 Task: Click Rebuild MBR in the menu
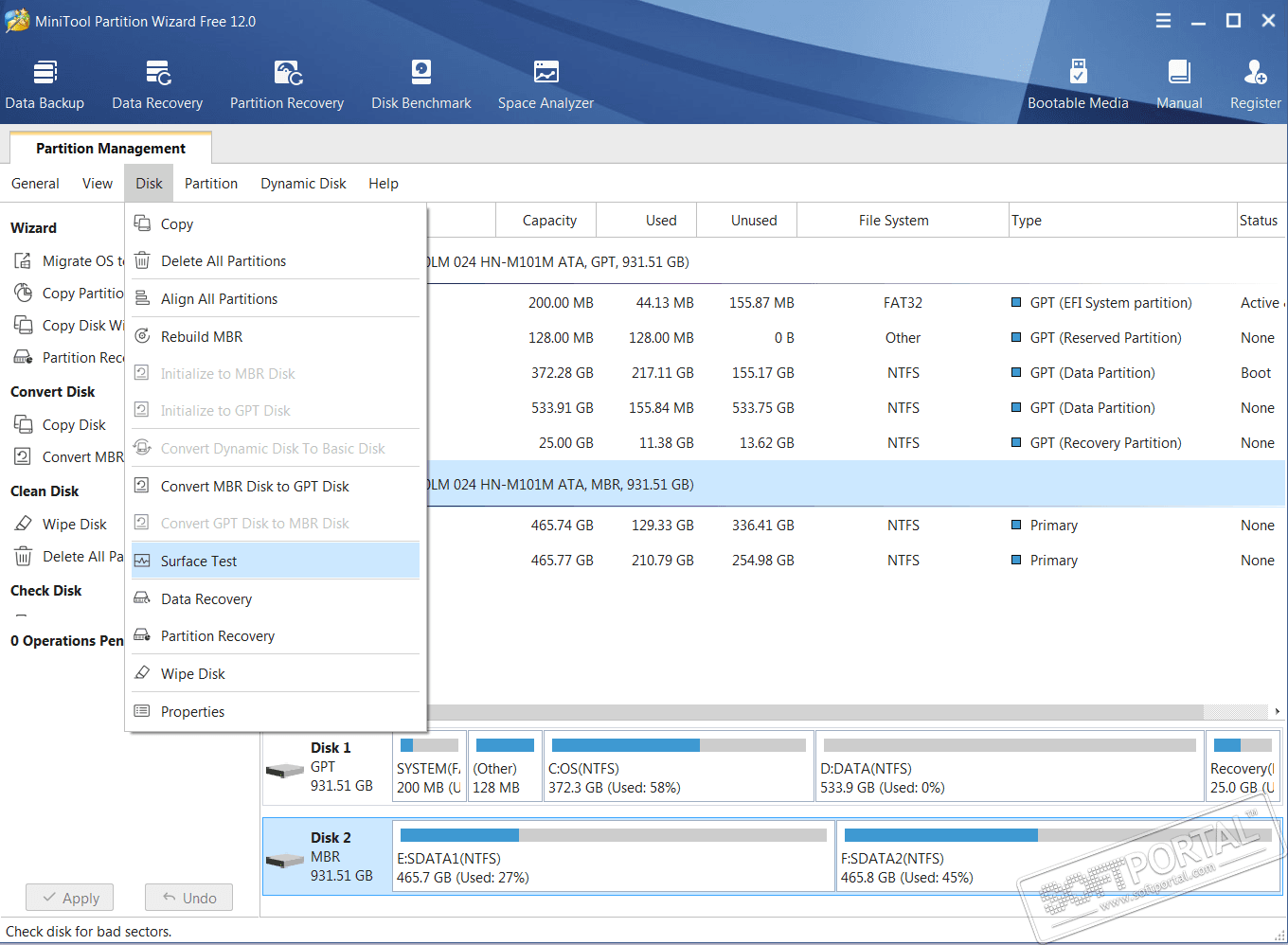(x=202, y=337)
